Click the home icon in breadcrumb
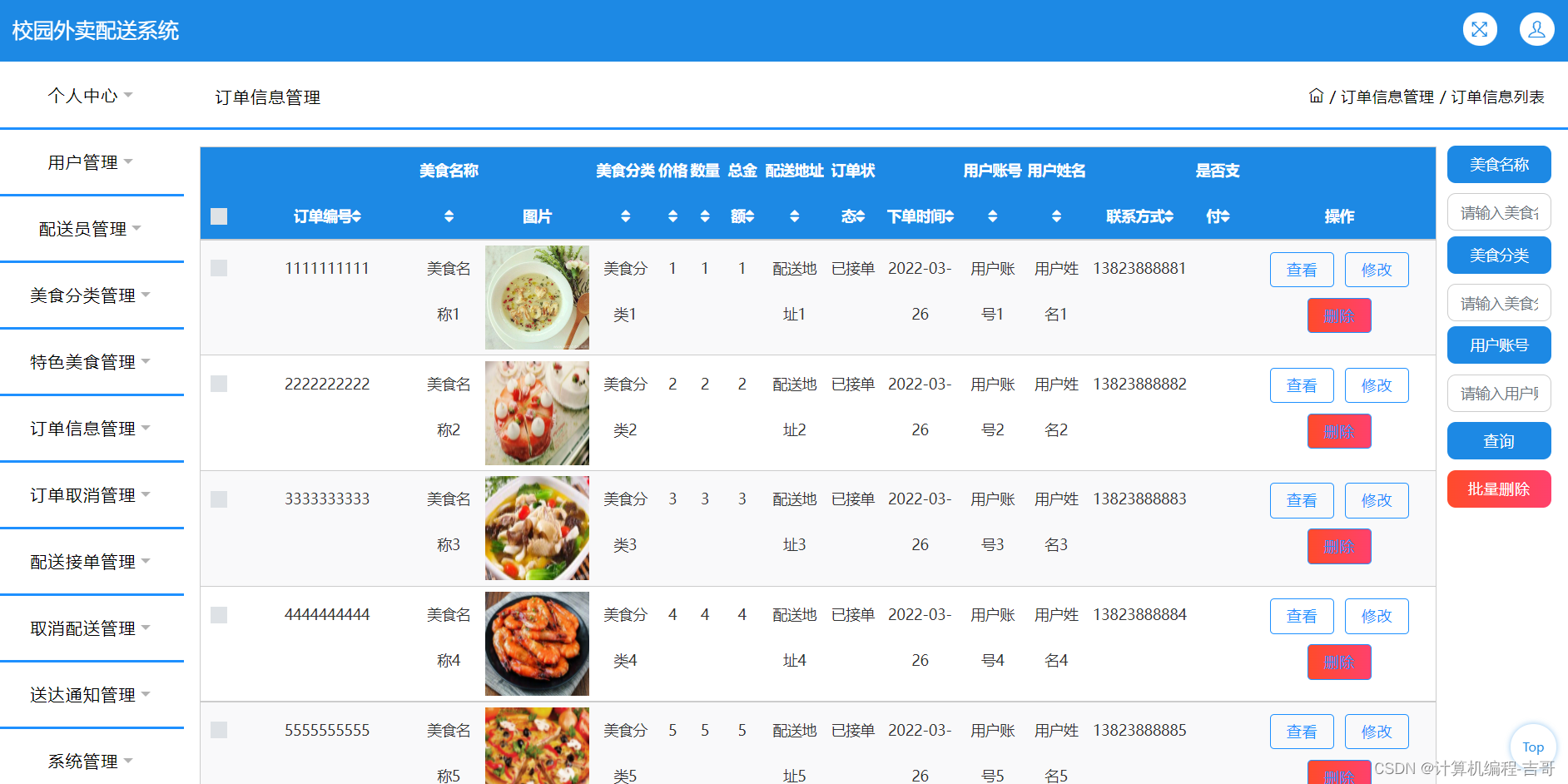 1316,95
